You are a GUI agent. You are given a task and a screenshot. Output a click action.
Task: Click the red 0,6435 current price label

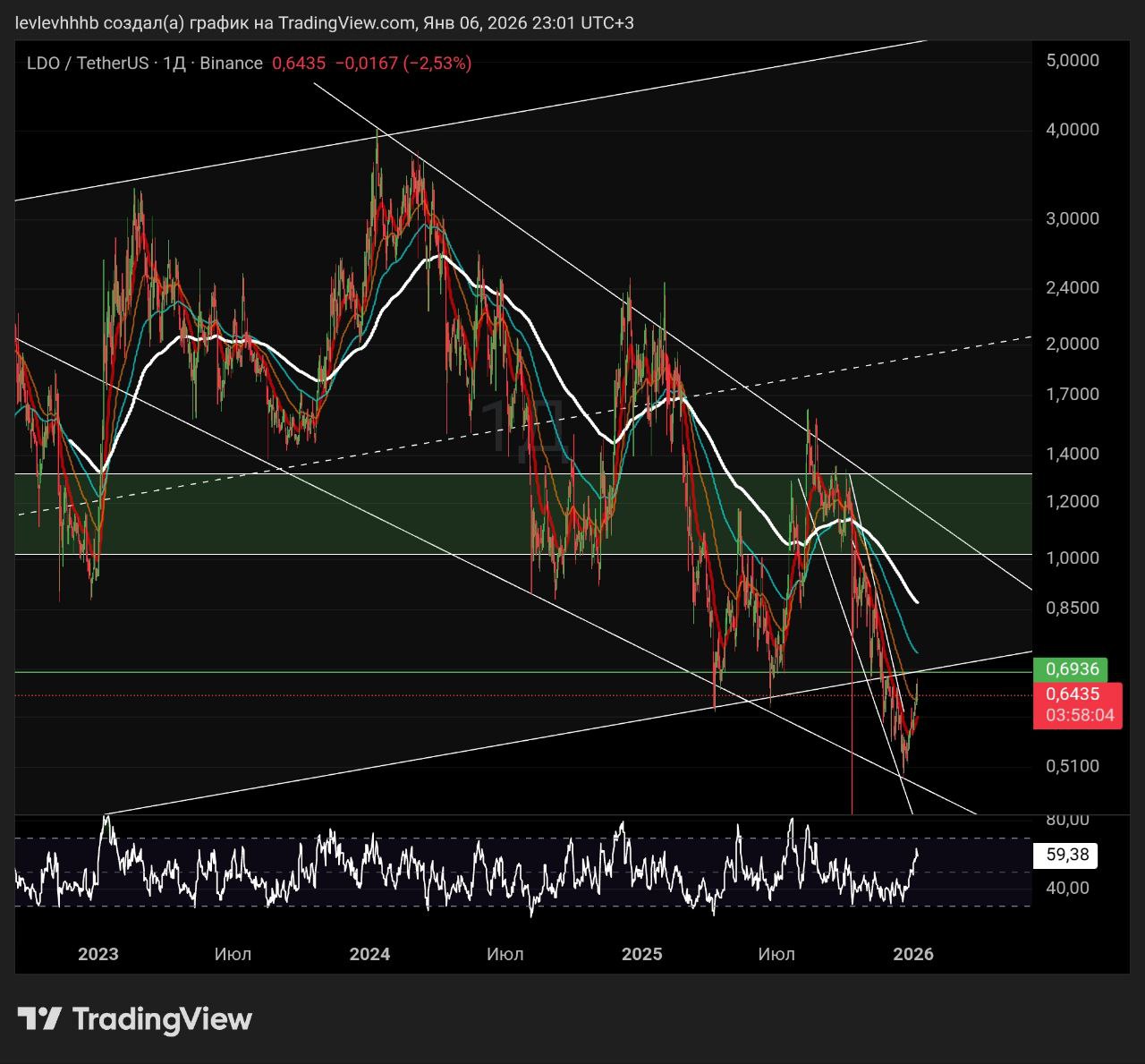[1073, 694]
